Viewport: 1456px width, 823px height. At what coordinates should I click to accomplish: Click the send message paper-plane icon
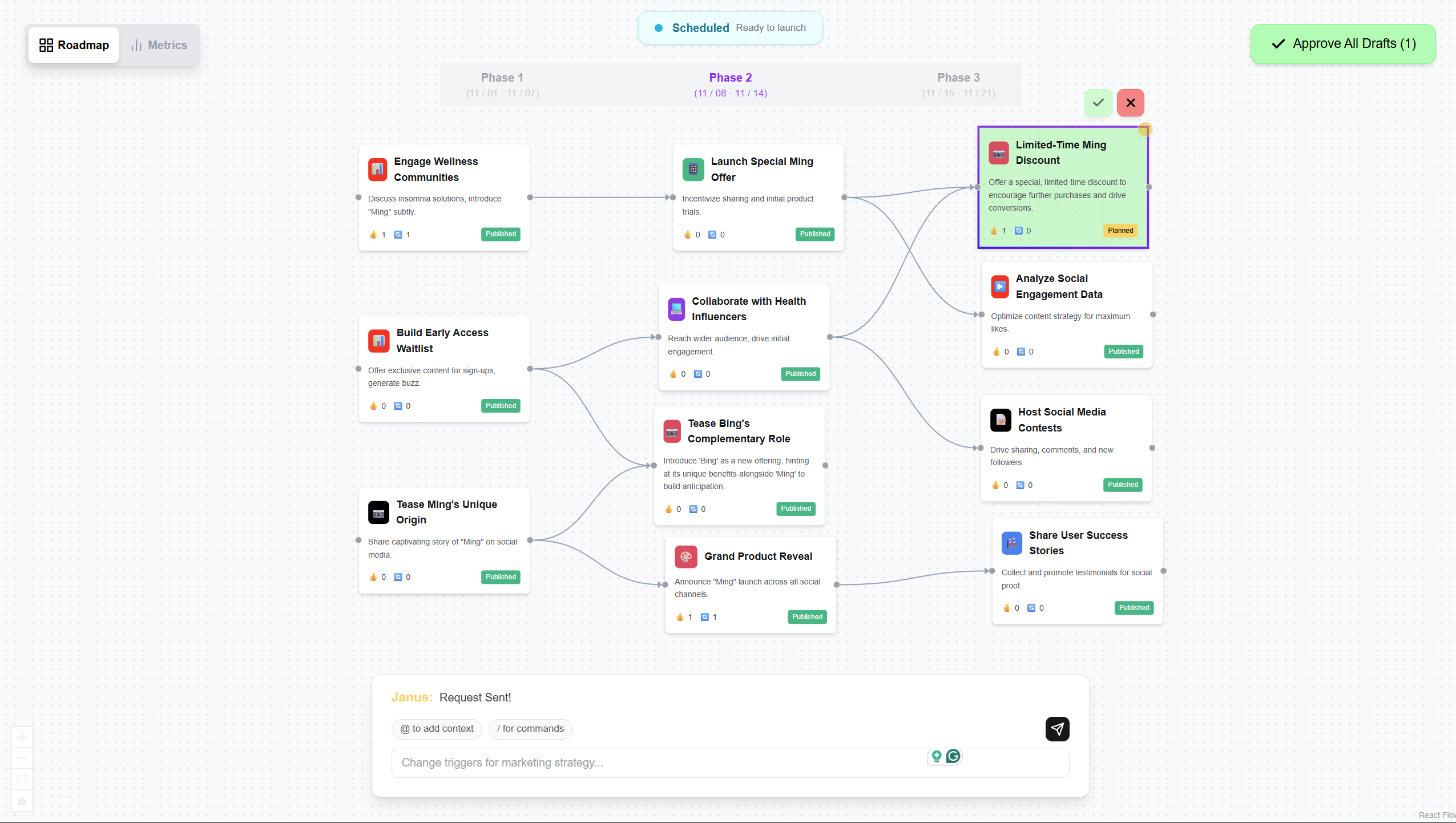(x=1056, y=729)
